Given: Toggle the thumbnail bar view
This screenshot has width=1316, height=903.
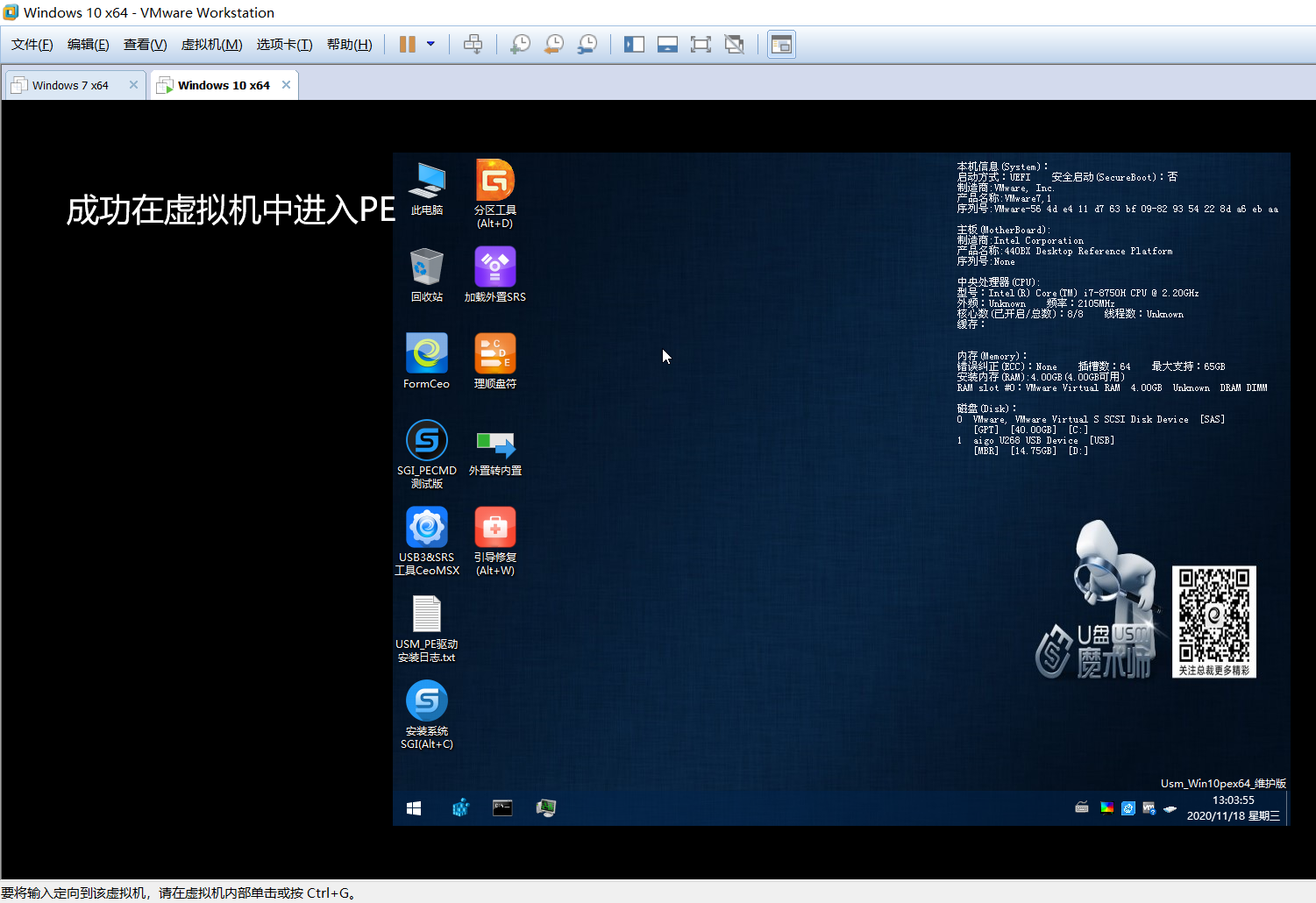Looking at the screenshot, I should point(667,45).
